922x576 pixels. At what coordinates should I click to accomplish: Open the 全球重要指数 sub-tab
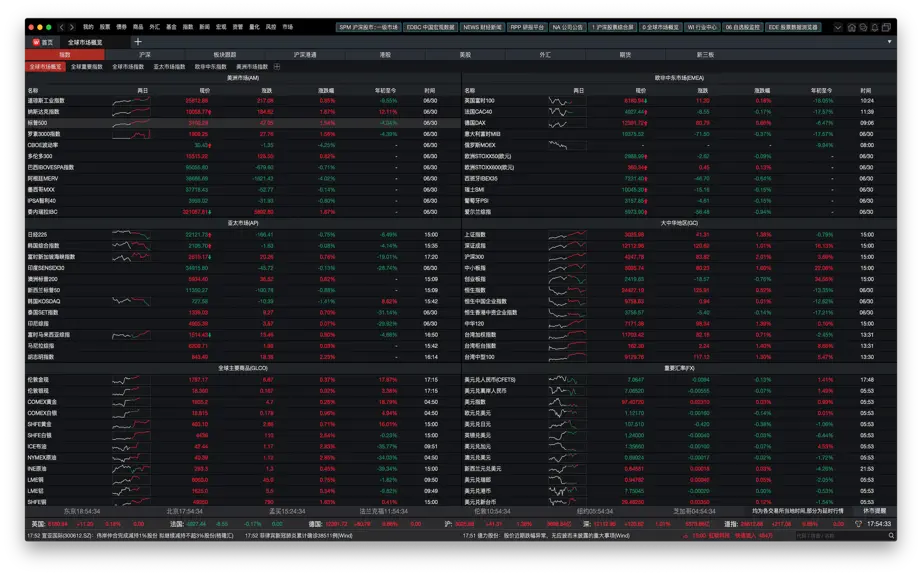[x=87, y=67]
